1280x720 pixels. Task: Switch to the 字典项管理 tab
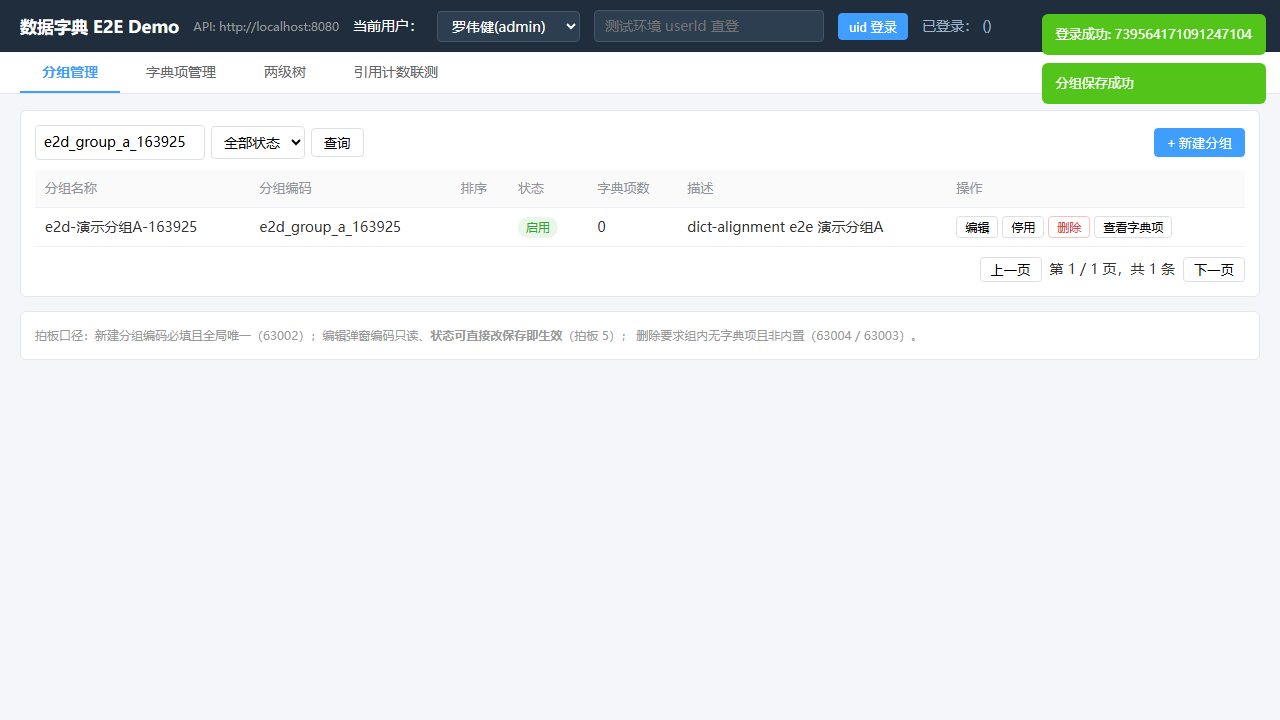pos(181,73)
